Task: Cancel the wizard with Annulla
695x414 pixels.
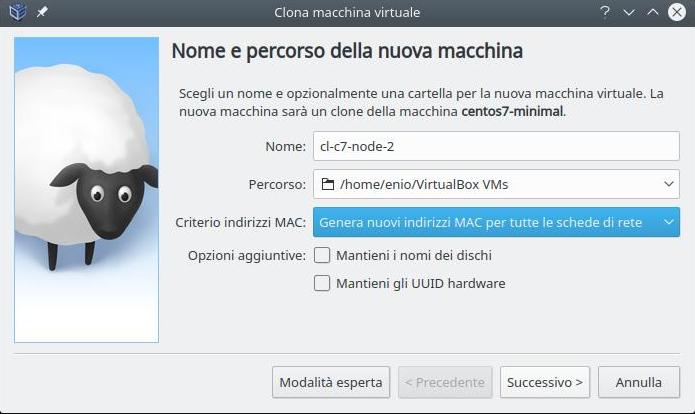Action: click(639, 382)
